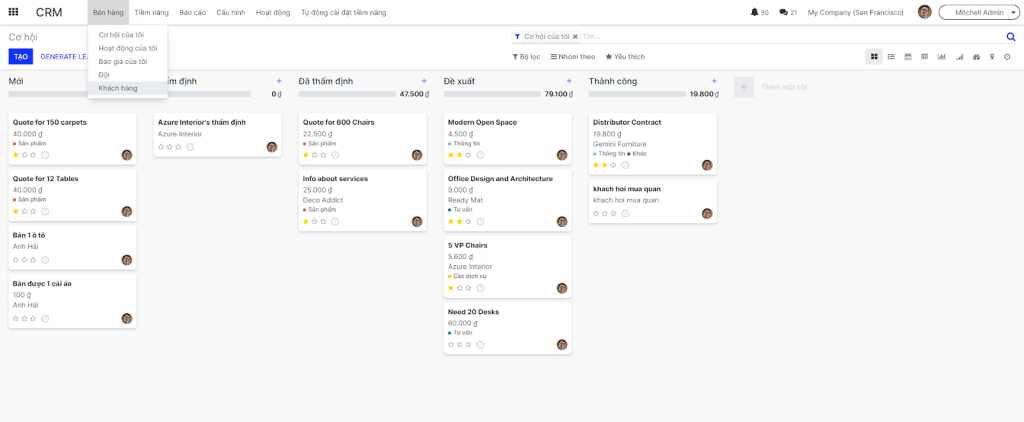Switch to Map pin view icon

(992, 57)
